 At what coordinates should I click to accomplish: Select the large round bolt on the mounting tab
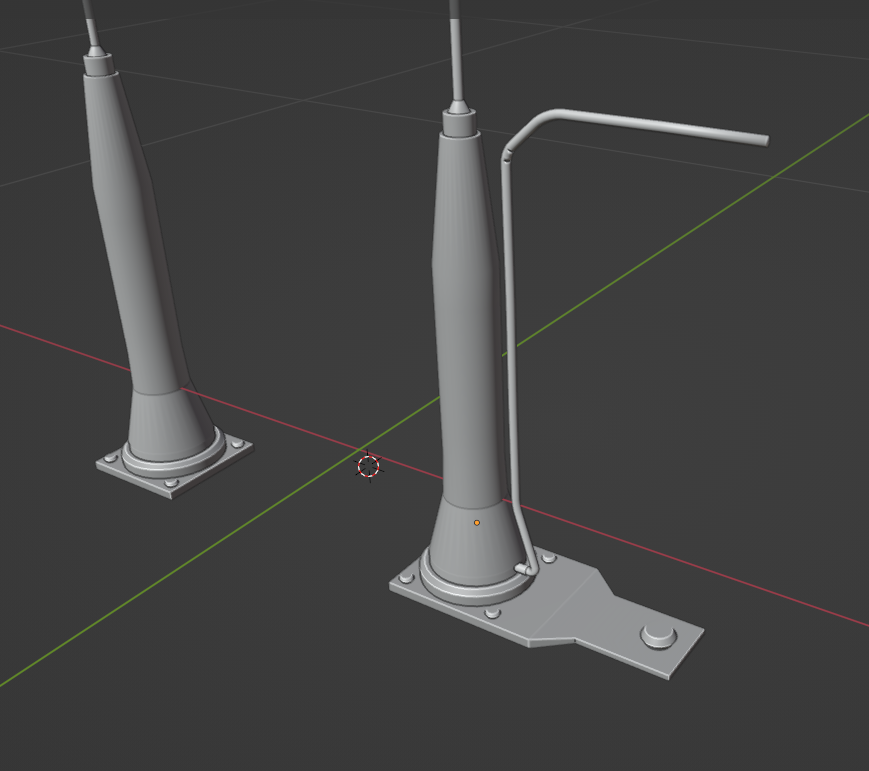coord(658,633)
